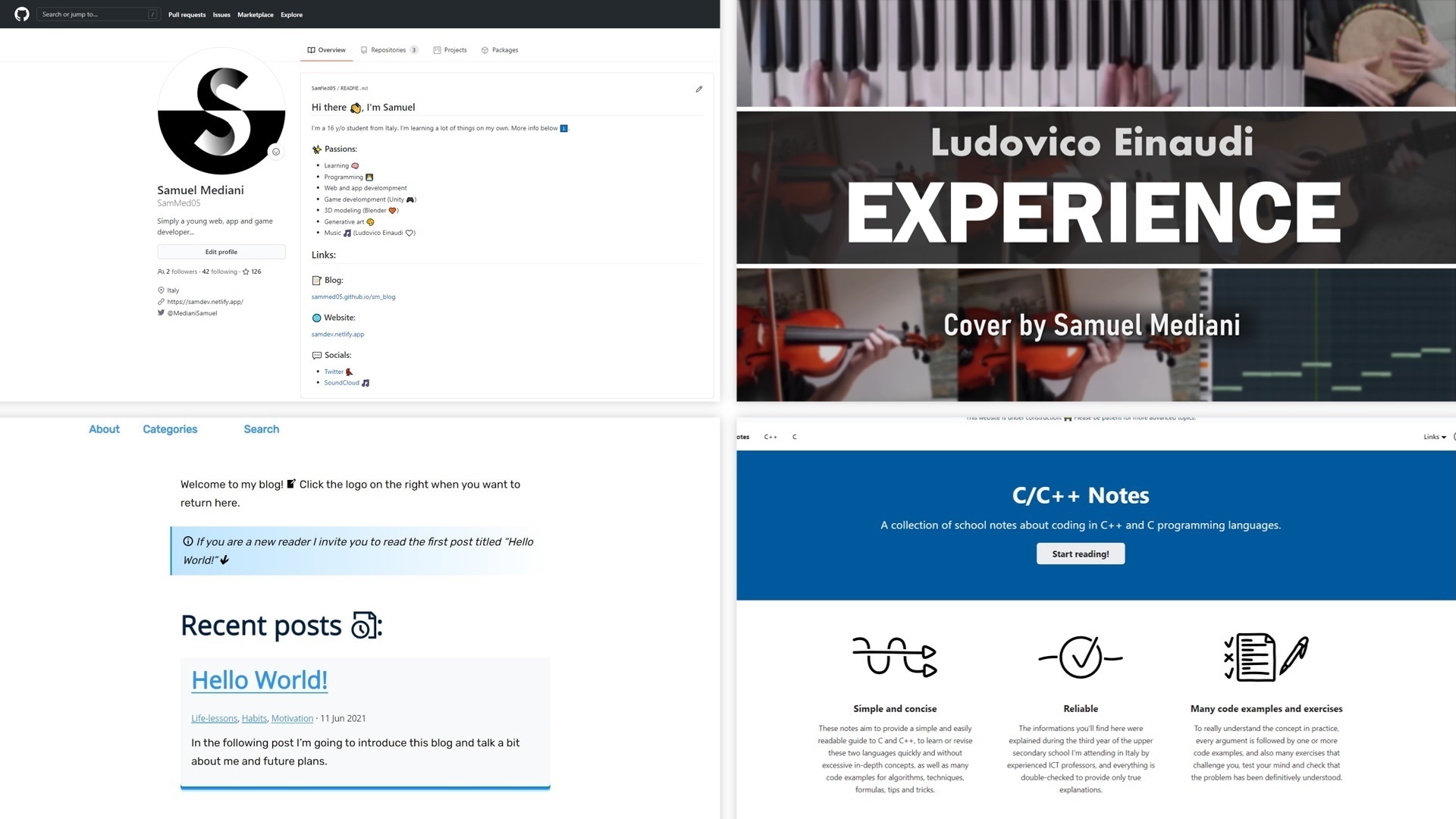Toggle the Categories menu on blog page

[170, 428]
